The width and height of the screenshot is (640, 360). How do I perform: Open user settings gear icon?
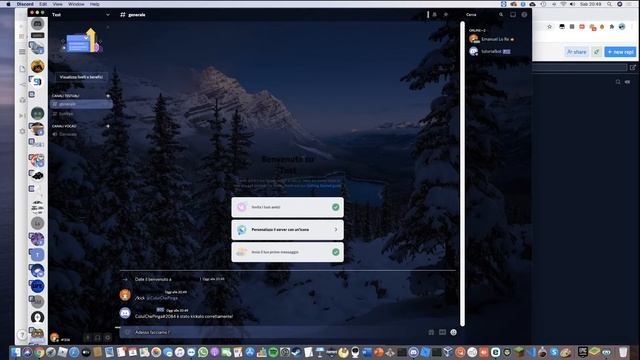108,338
